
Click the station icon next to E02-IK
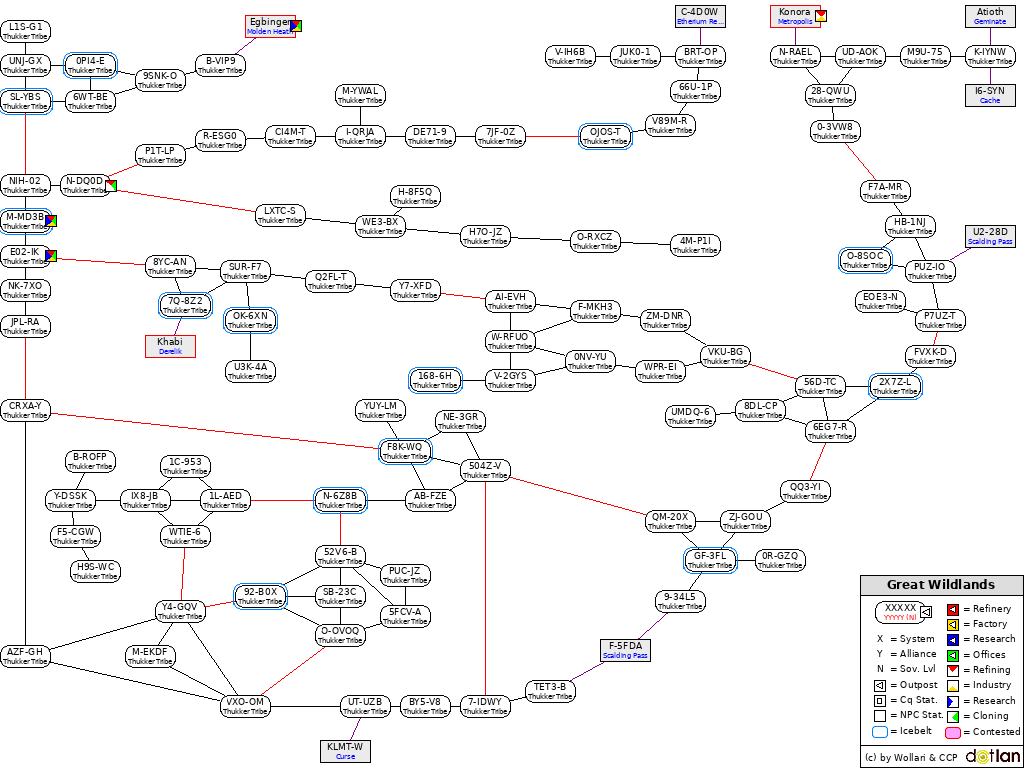point(51,256)
